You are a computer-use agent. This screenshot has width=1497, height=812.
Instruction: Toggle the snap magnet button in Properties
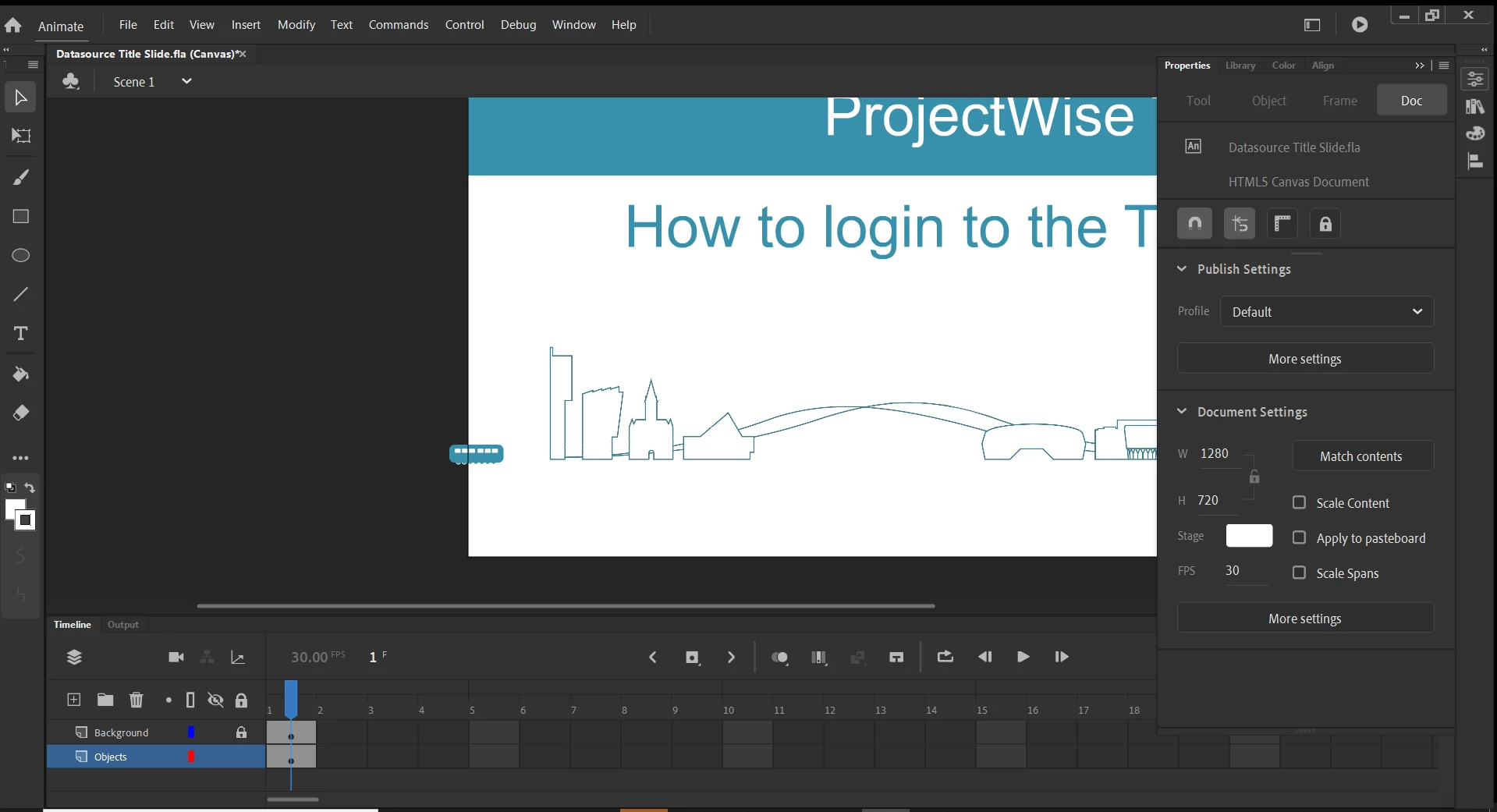(1194, 224)
